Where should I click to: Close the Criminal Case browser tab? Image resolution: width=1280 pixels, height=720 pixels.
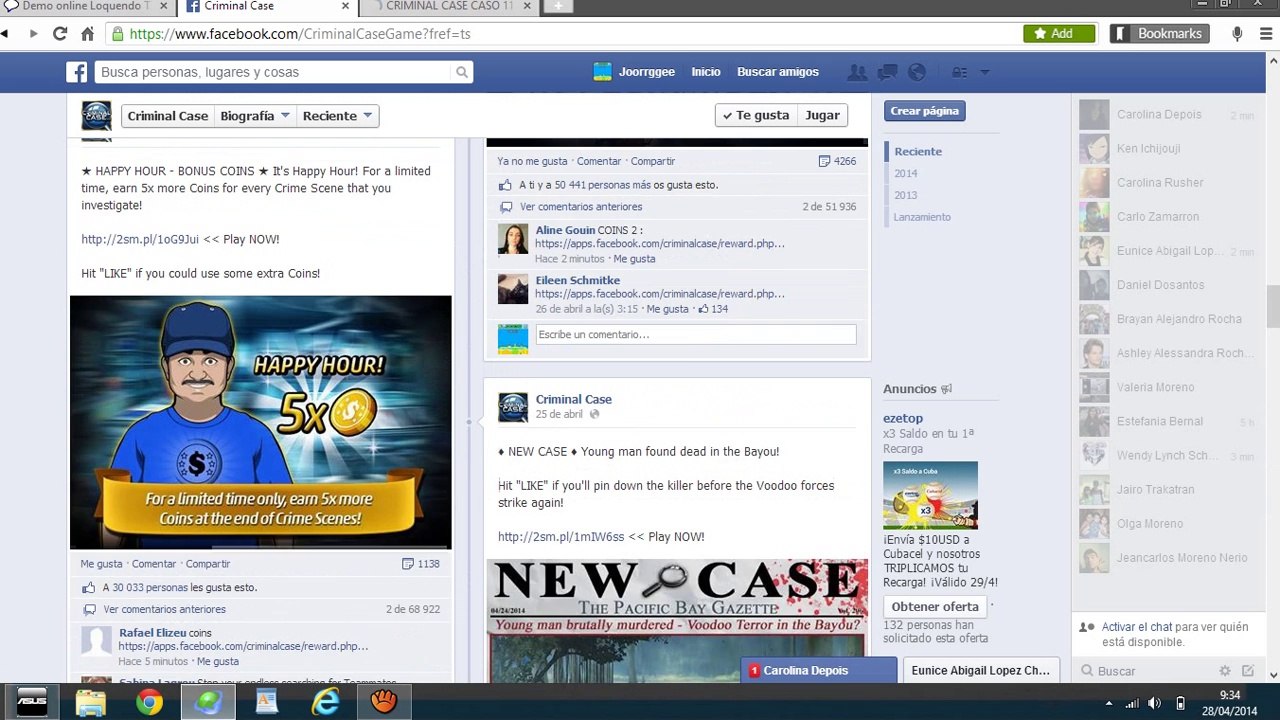[346, 6]
